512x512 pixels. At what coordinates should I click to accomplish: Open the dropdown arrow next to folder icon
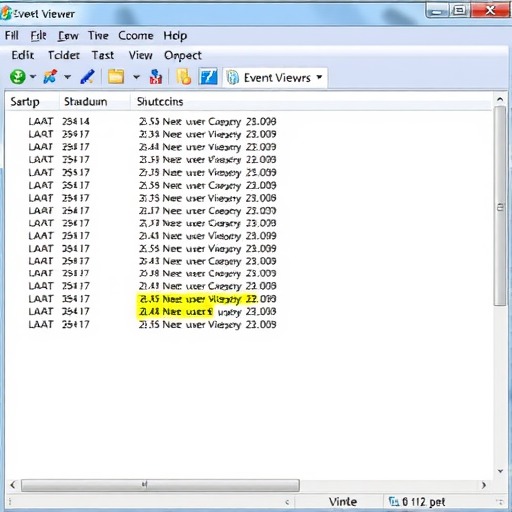point(136,77)
